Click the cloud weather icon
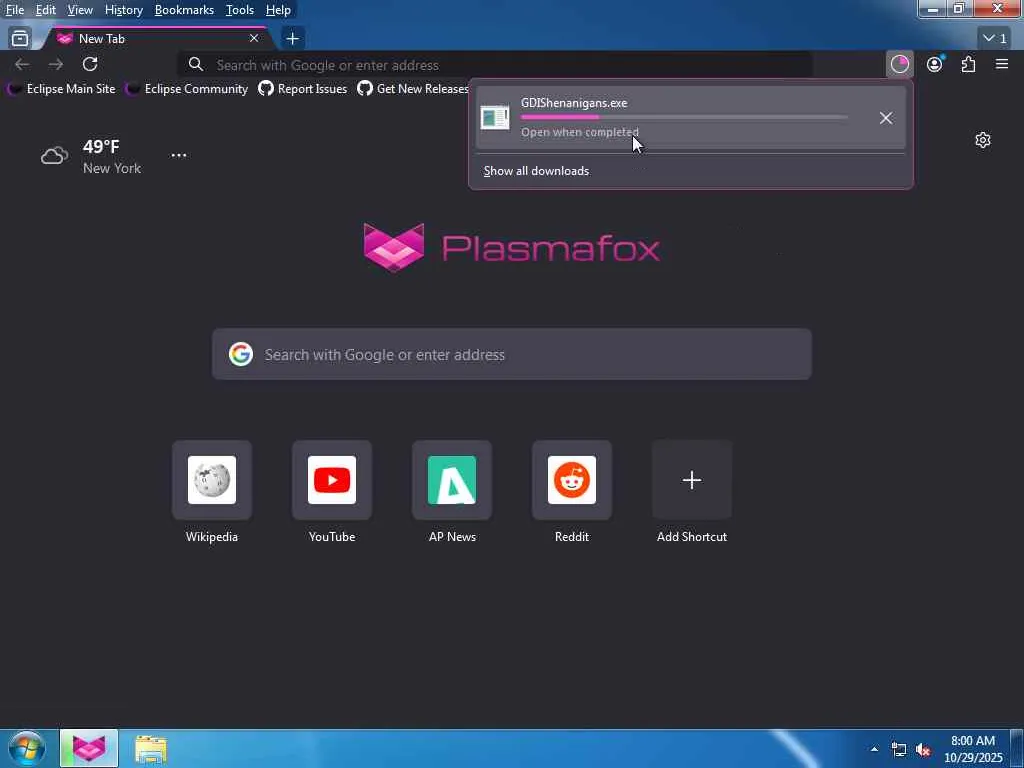Screen dimensions: 1024x768 (x=54, y=156)
